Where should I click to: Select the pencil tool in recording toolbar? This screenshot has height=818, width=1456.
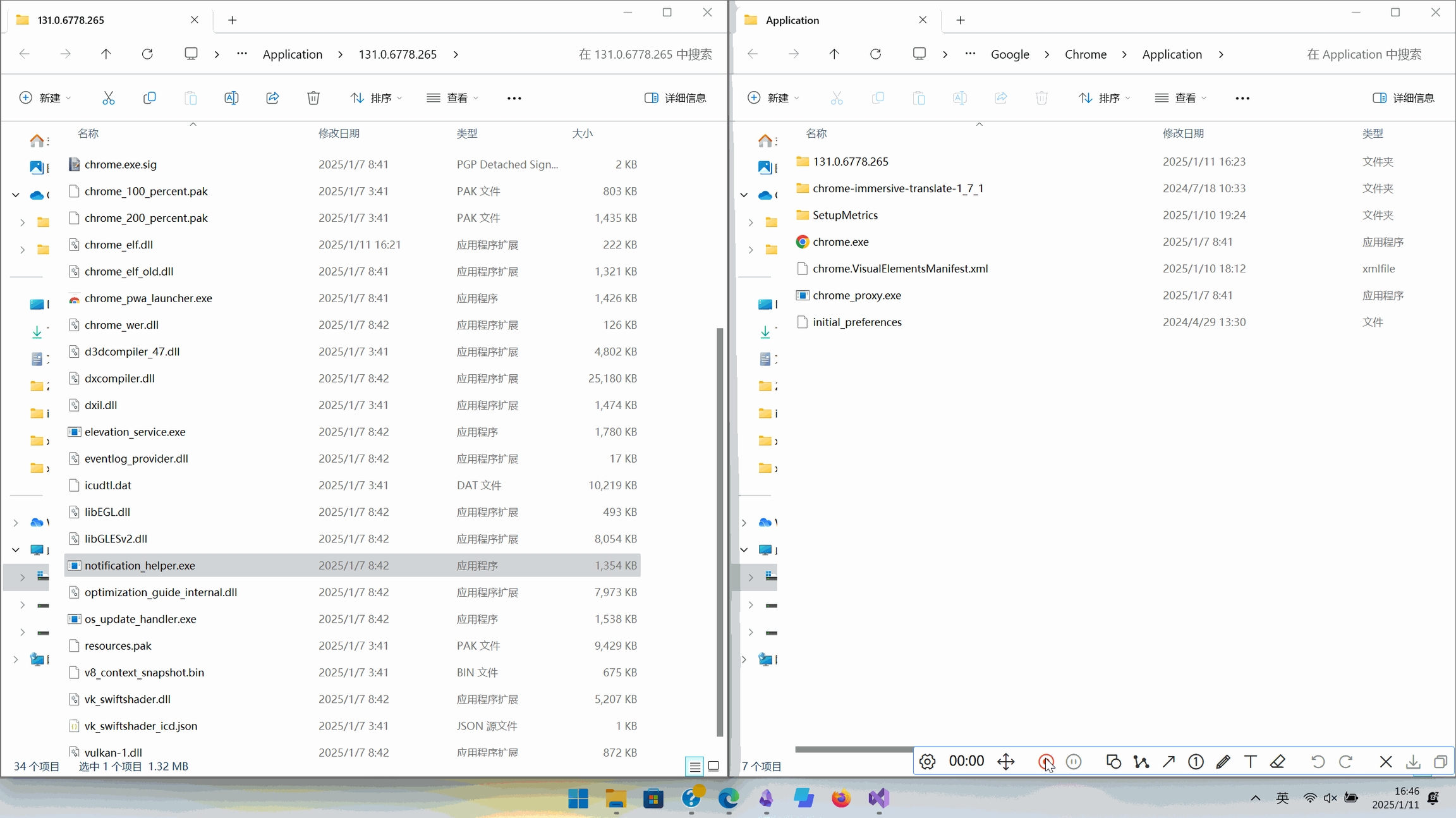pos(1223,762)
